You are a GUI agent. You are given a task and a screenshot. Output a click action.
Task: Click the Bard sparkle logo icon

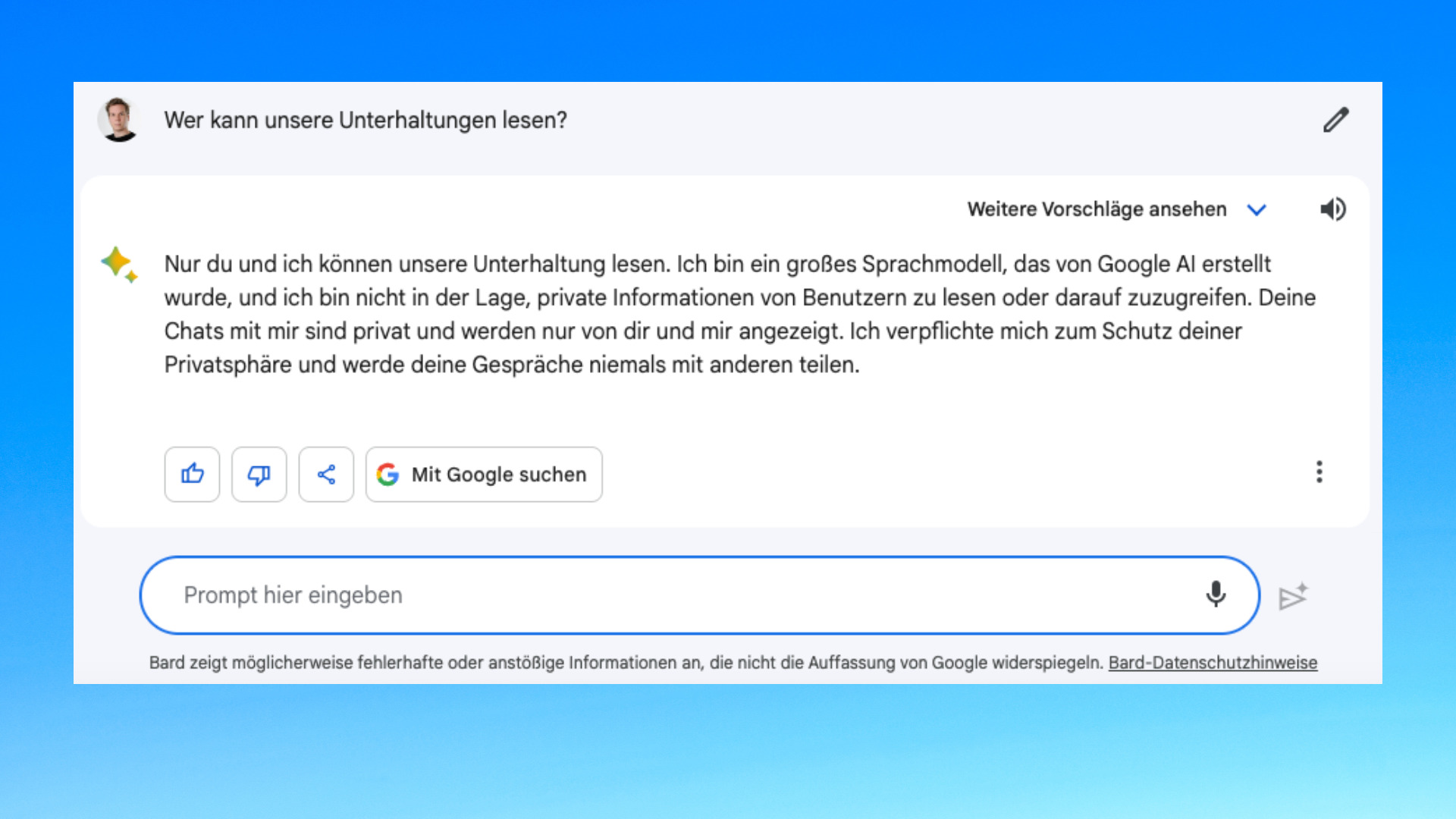119,264
